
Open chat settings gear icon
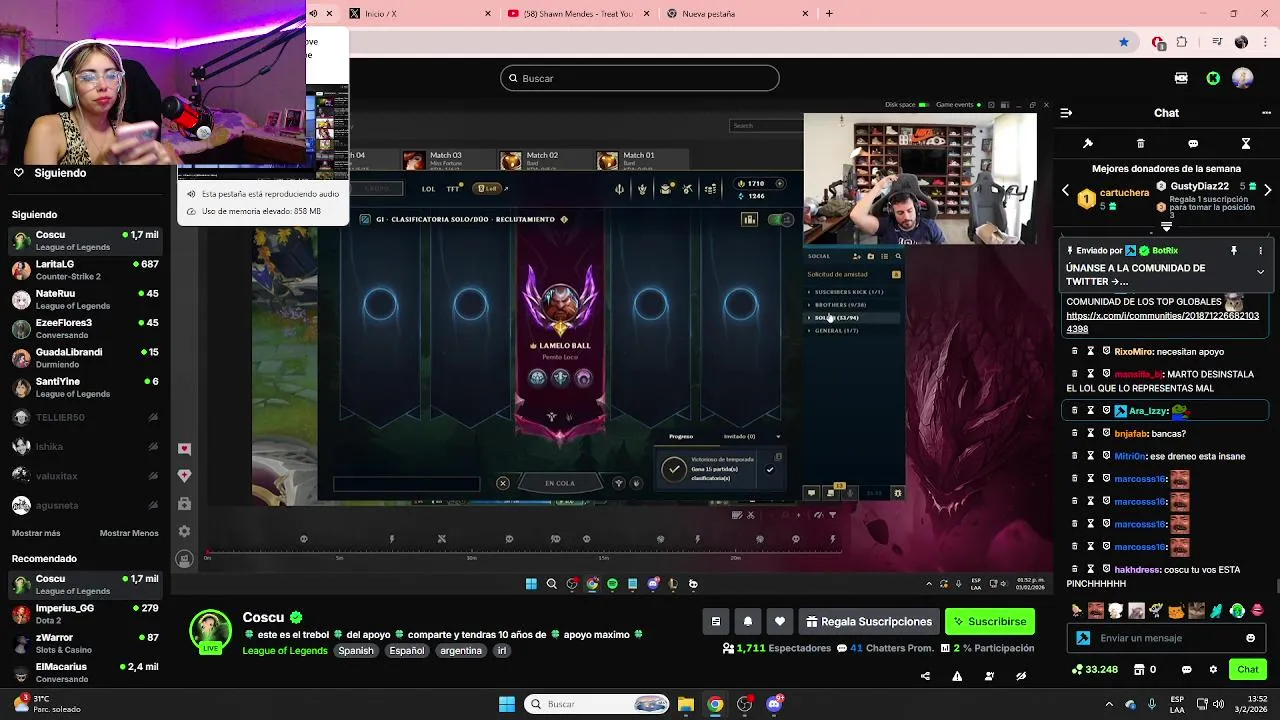1213,669
